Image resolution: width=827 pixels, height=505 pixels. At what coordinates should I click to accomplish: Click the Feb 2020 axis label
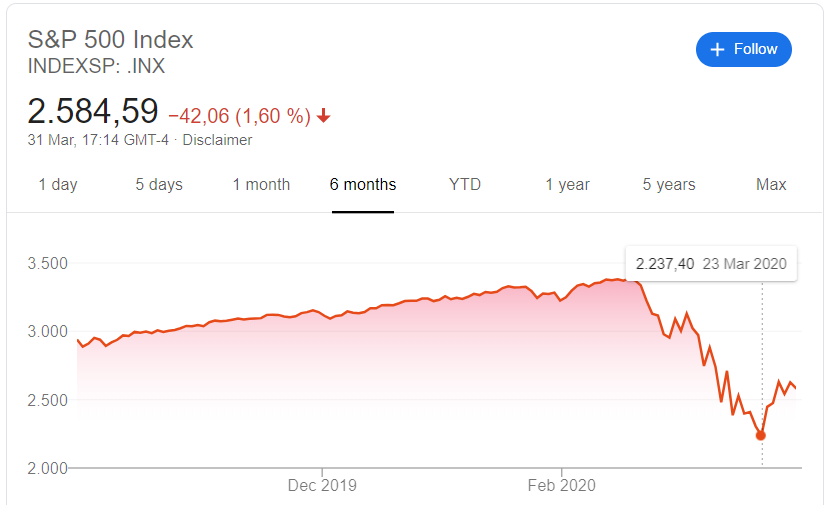[561, 485]
